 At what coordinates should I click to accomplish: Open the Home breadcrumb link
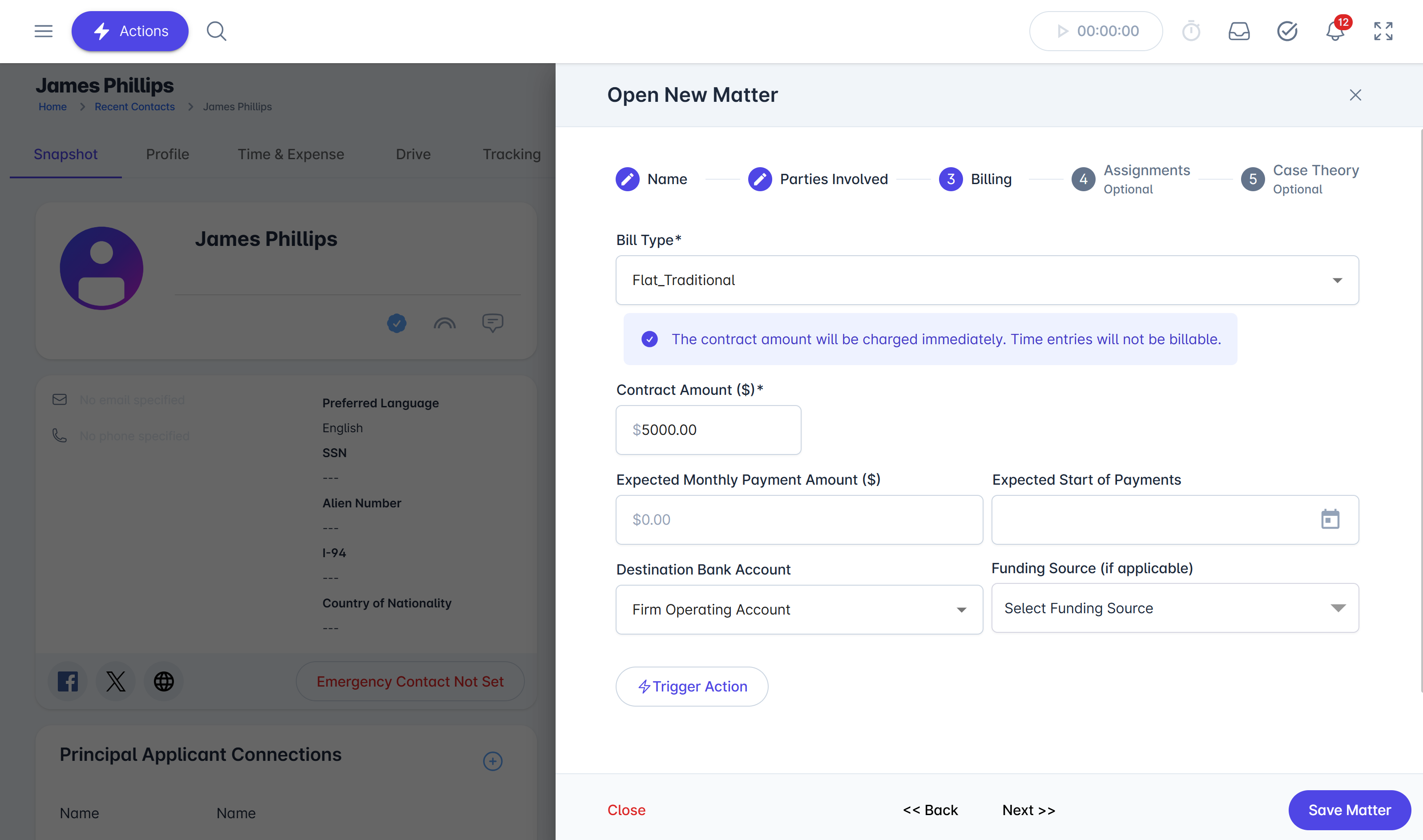[x=52, y=107]
